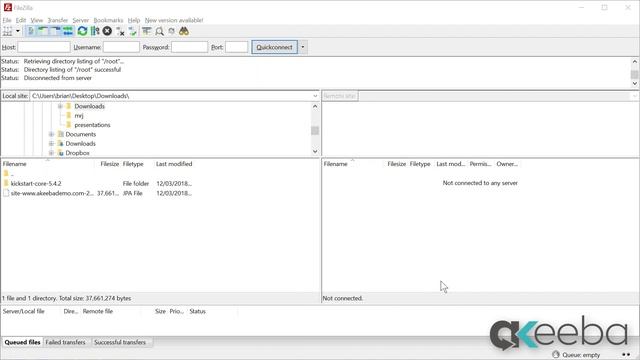The width and height of the screenshot is (640, 360).
Task: Select the presentations folder in tree
Action: click(92, 125)
